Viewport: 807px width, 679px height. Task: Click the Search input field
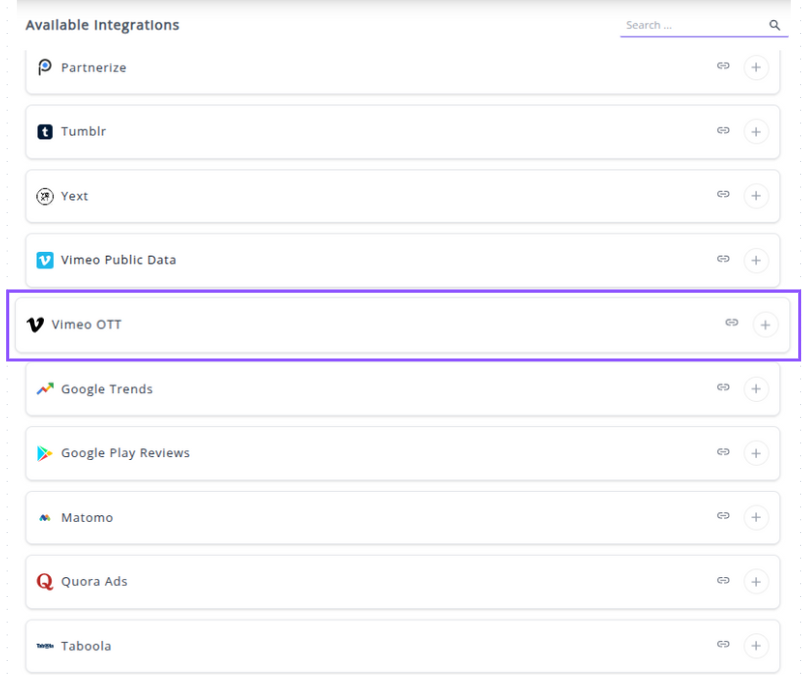point(692,25)
